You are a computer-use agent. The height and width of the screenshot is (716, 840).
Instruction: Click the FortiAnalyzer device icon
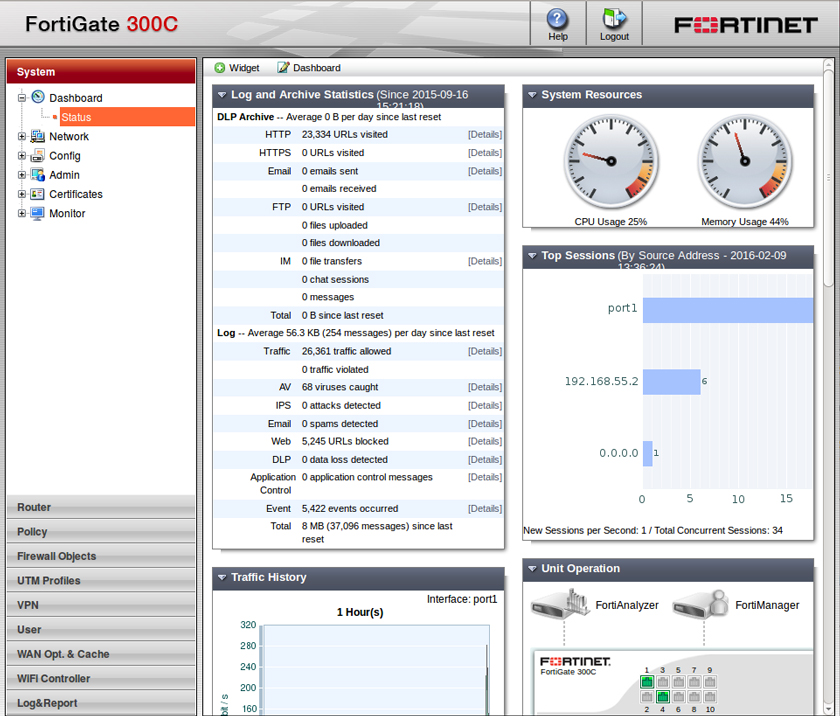tap(560, 605)
